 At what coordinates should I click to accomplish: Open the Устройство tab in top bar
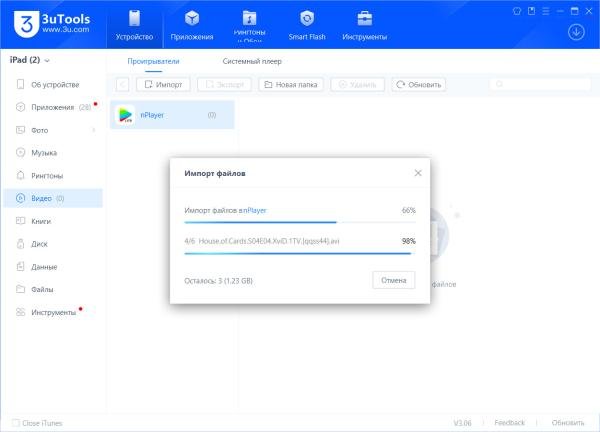pos(134,25)
